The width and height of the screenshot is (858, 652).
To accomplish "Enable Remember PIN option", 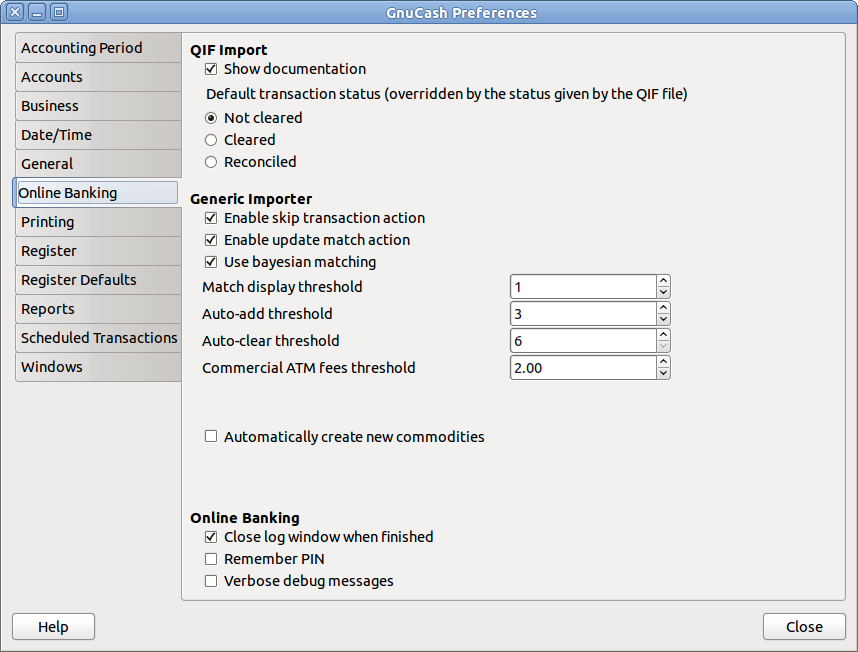I will tap(211, 559).
